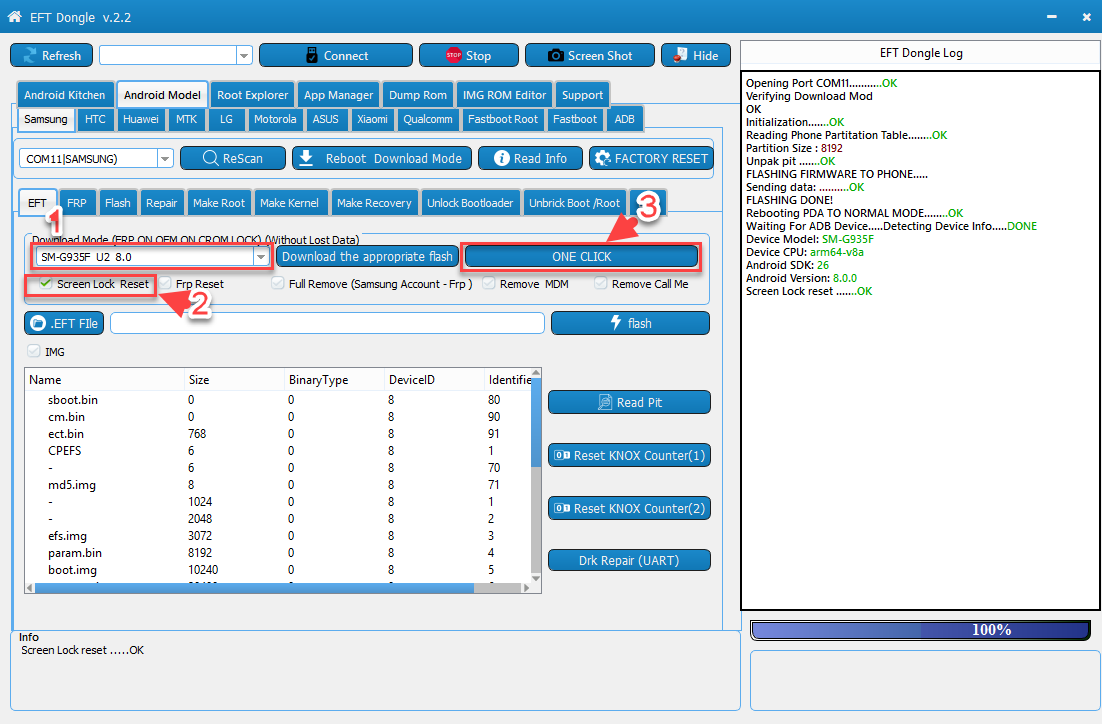Click the DeviceID column header
Image resolution: width=1102 pixels, height=724 pixels.
point(434,380)
